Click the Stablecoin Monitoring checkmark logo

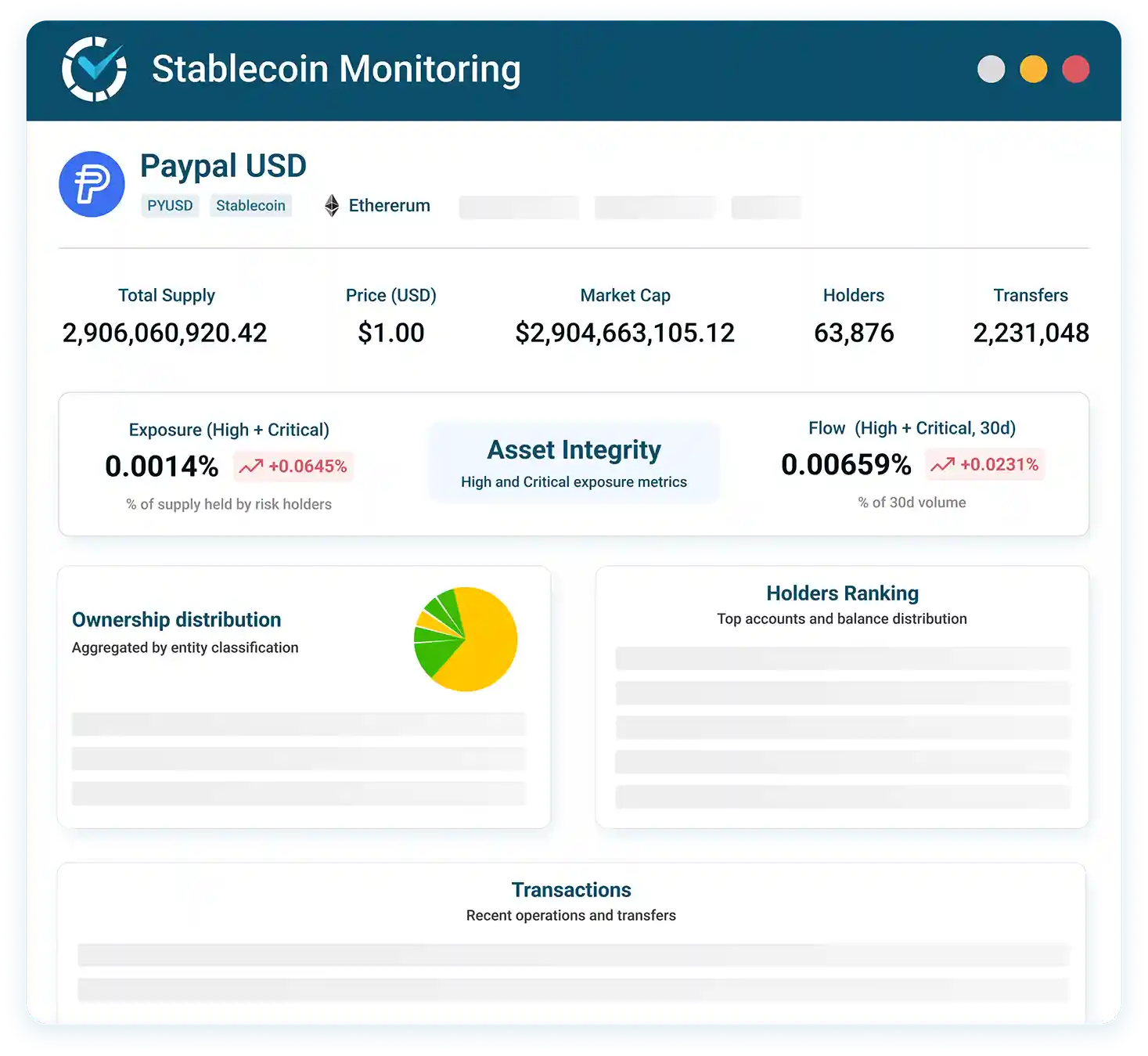click(x=94, y=69)
